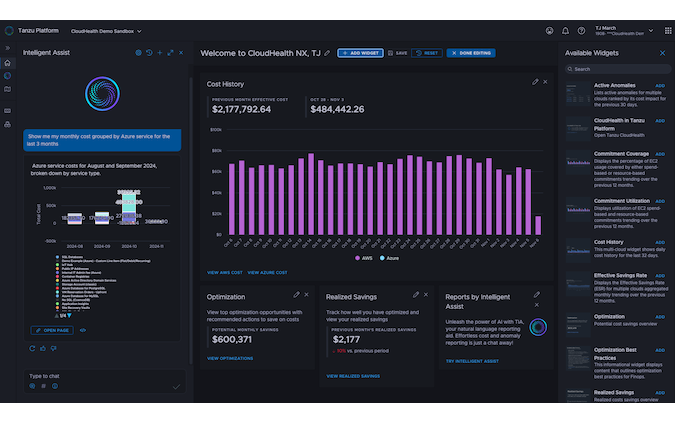Click the ADD WIDGET button

360,53
